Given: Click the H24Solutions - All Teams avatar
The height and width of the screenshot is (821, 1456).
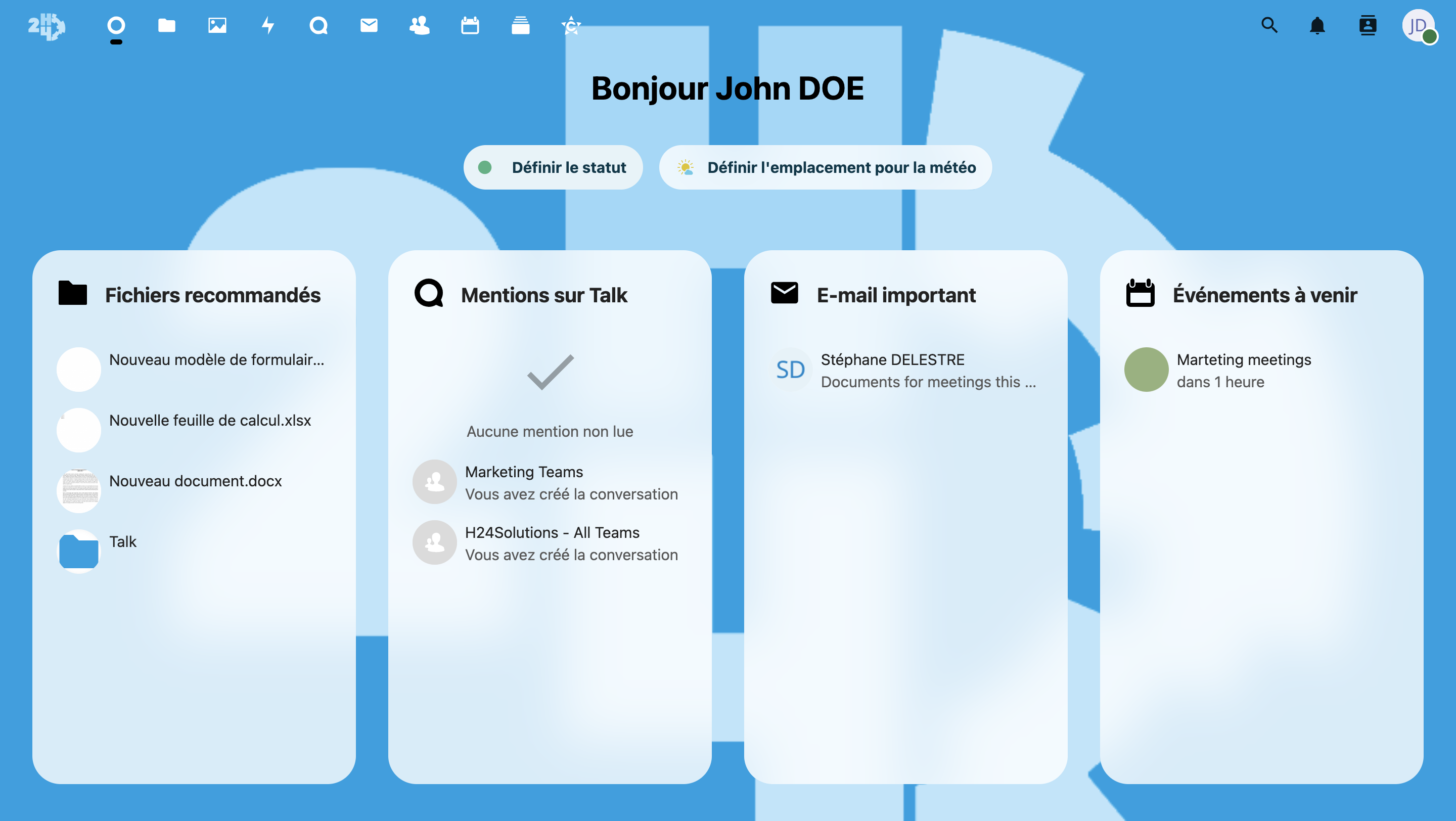Looking at the screenshot, I should 435,542.
